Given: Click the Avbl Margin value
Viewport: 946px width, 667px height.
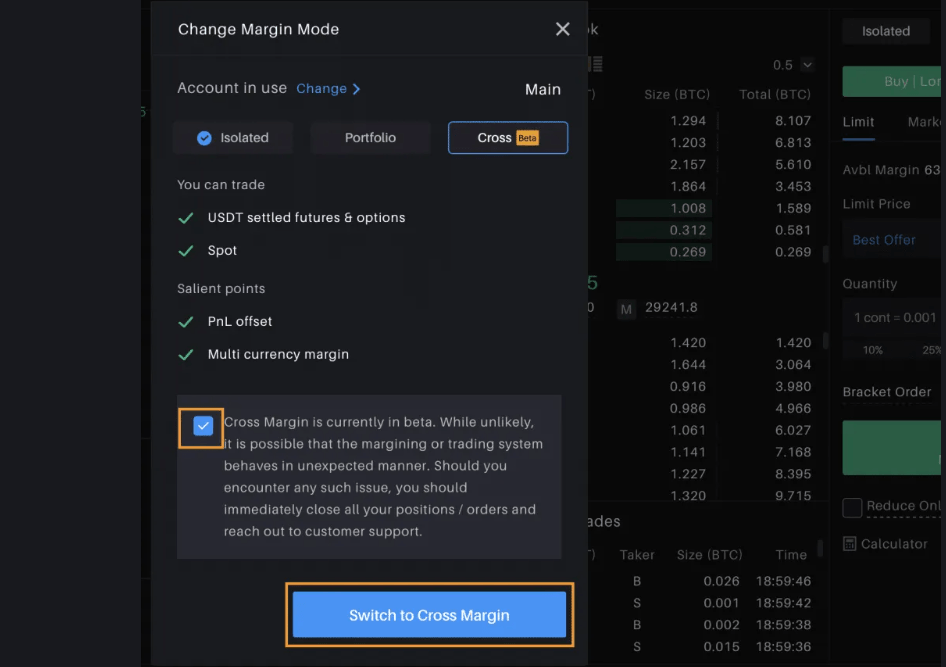Looking at the screenshot, I should pyautogui.click(x=932, y=170).
